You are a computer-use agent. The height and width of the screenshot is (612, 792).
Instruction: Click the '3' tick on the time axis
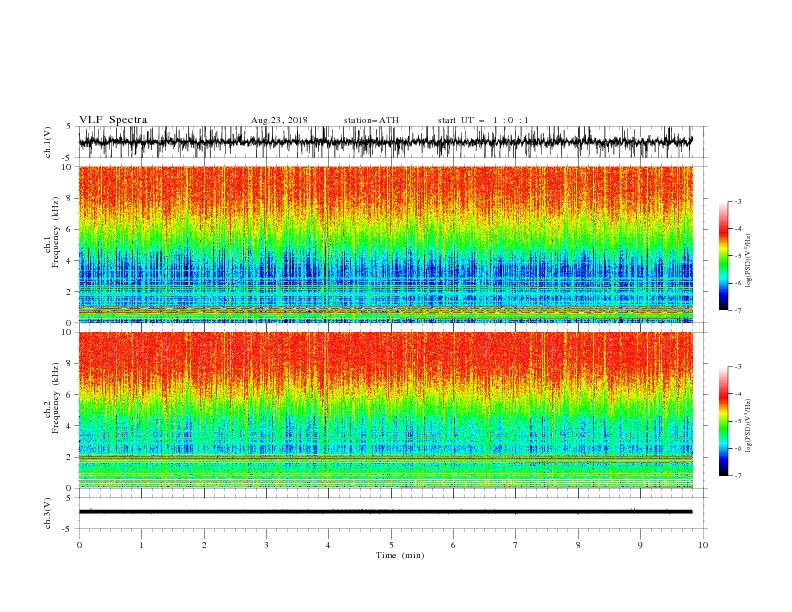coord(266,545)
